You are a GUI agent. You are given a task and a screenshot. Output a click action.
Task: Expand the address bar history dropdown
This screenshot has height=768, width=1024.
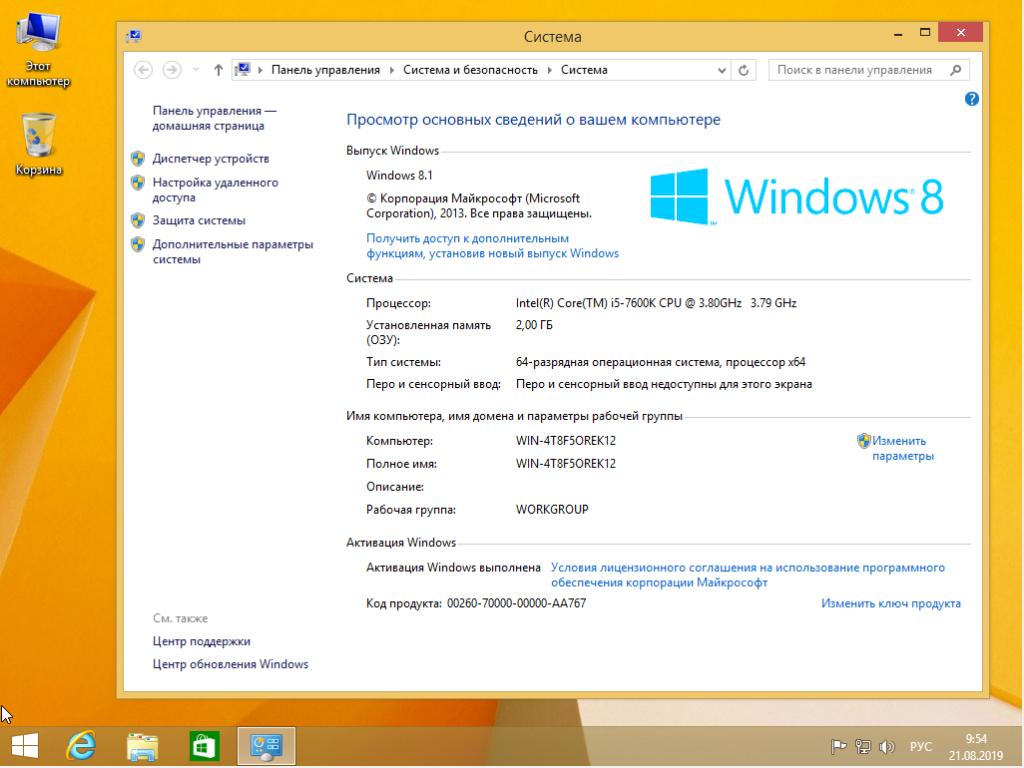[x=722, y=70]
